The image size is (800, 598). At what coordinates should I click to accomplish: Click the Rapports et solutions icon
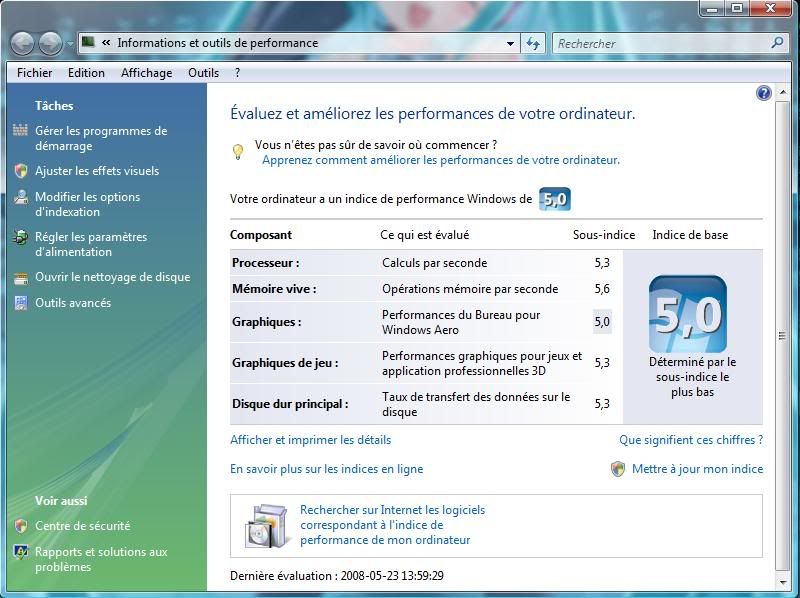coord(21,552)
